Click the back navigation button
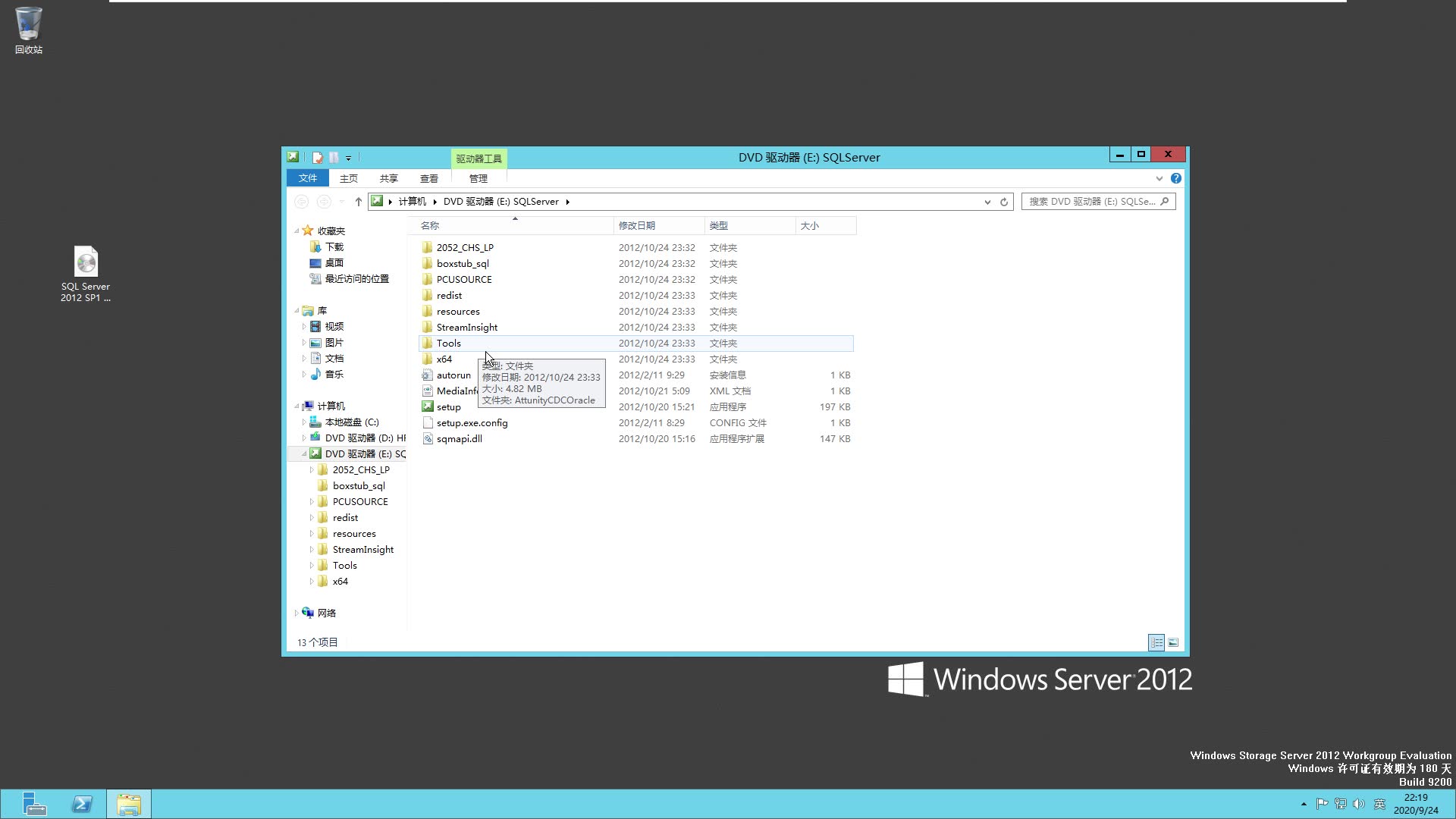The width and height of the screenshot is (1456, 819). [302, 201]
